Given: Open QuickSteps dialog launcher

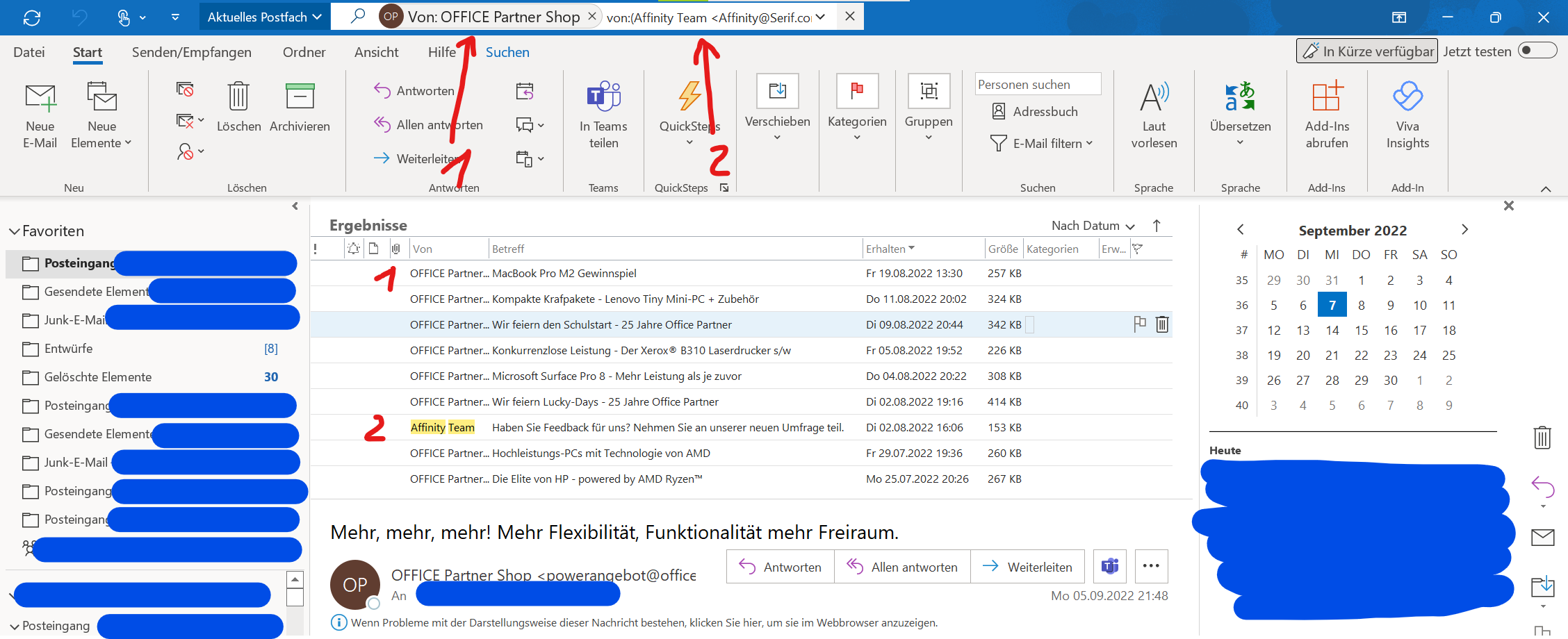Looking at the screenshot, I should [x=724, y=188].
